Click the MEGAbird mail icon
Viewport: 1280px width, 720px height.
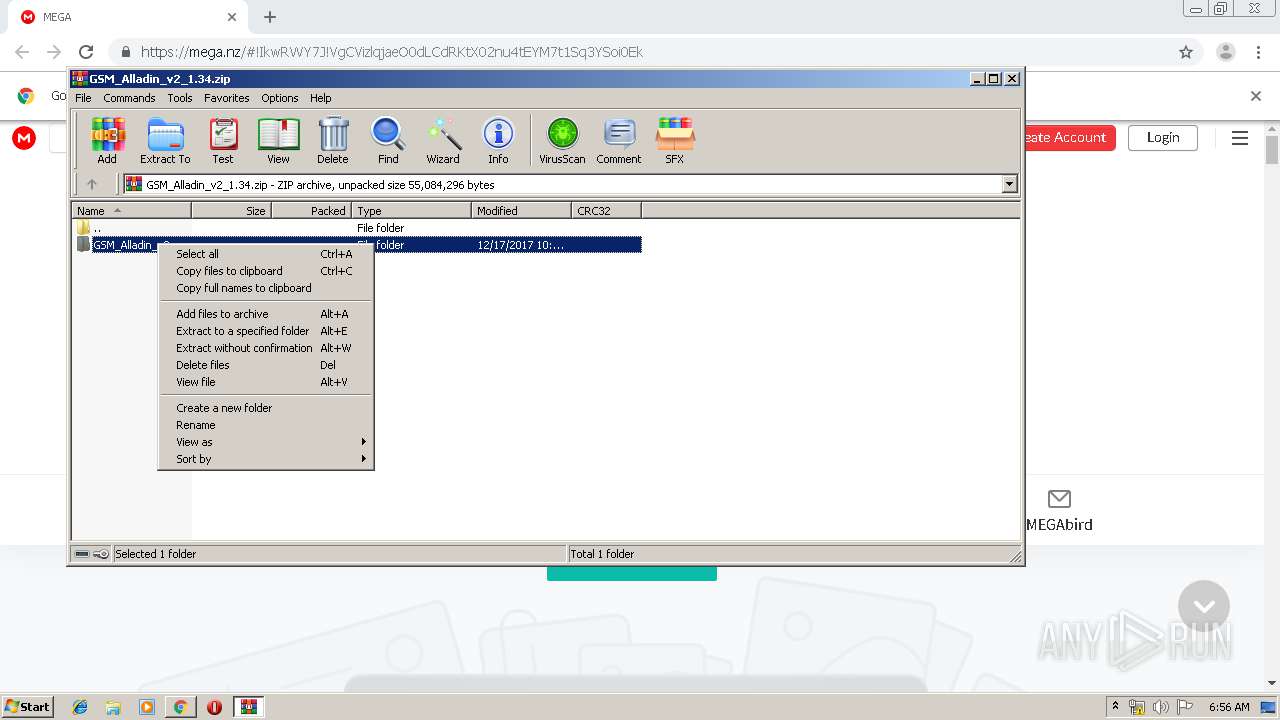1059,498
